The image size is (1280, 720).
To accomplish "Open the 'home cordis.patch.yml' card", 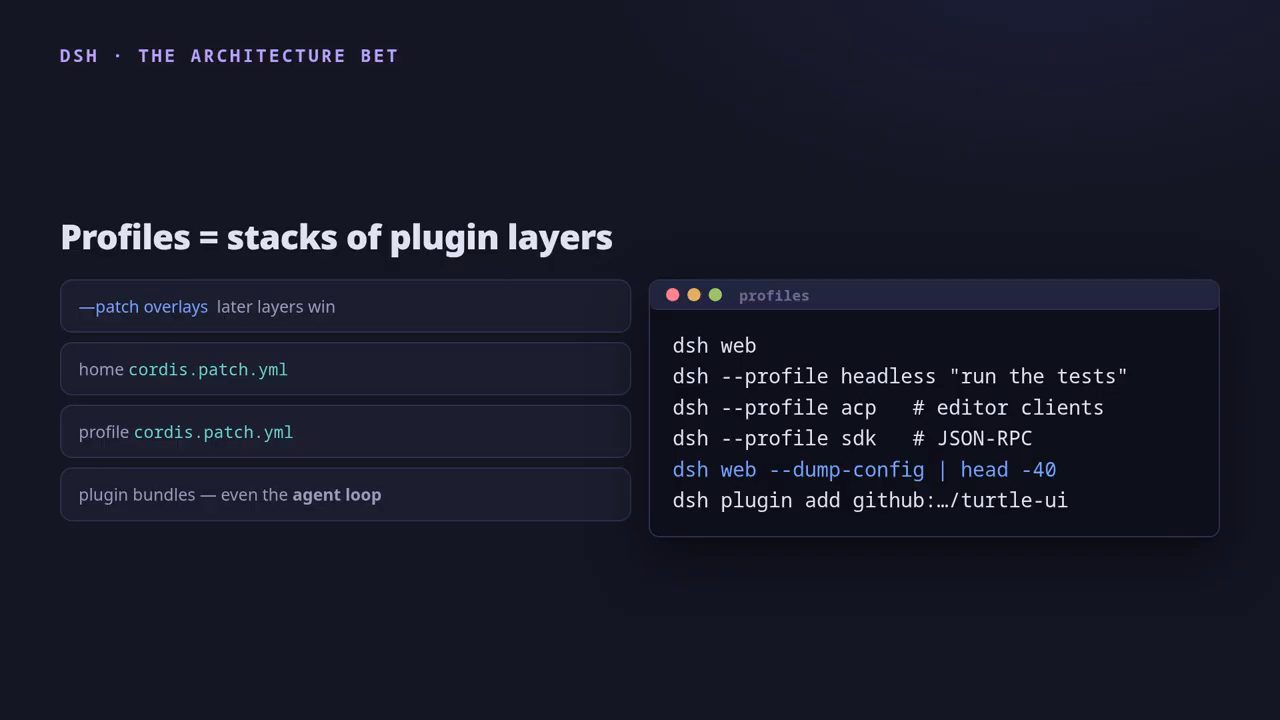I will click(345, 369).
